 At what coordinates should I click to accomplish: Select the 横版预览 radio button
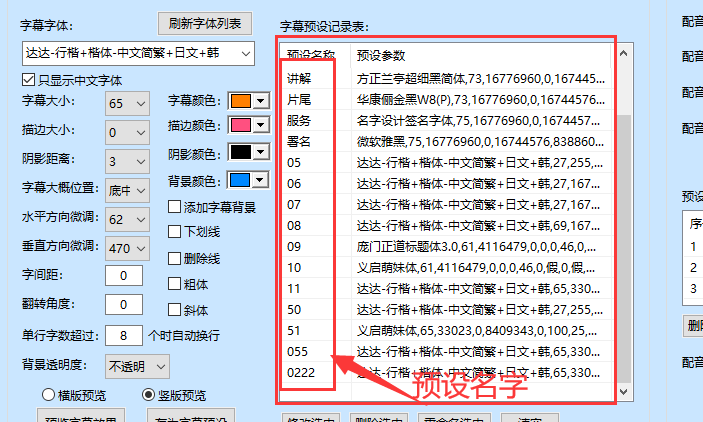(x=48, y=395)
